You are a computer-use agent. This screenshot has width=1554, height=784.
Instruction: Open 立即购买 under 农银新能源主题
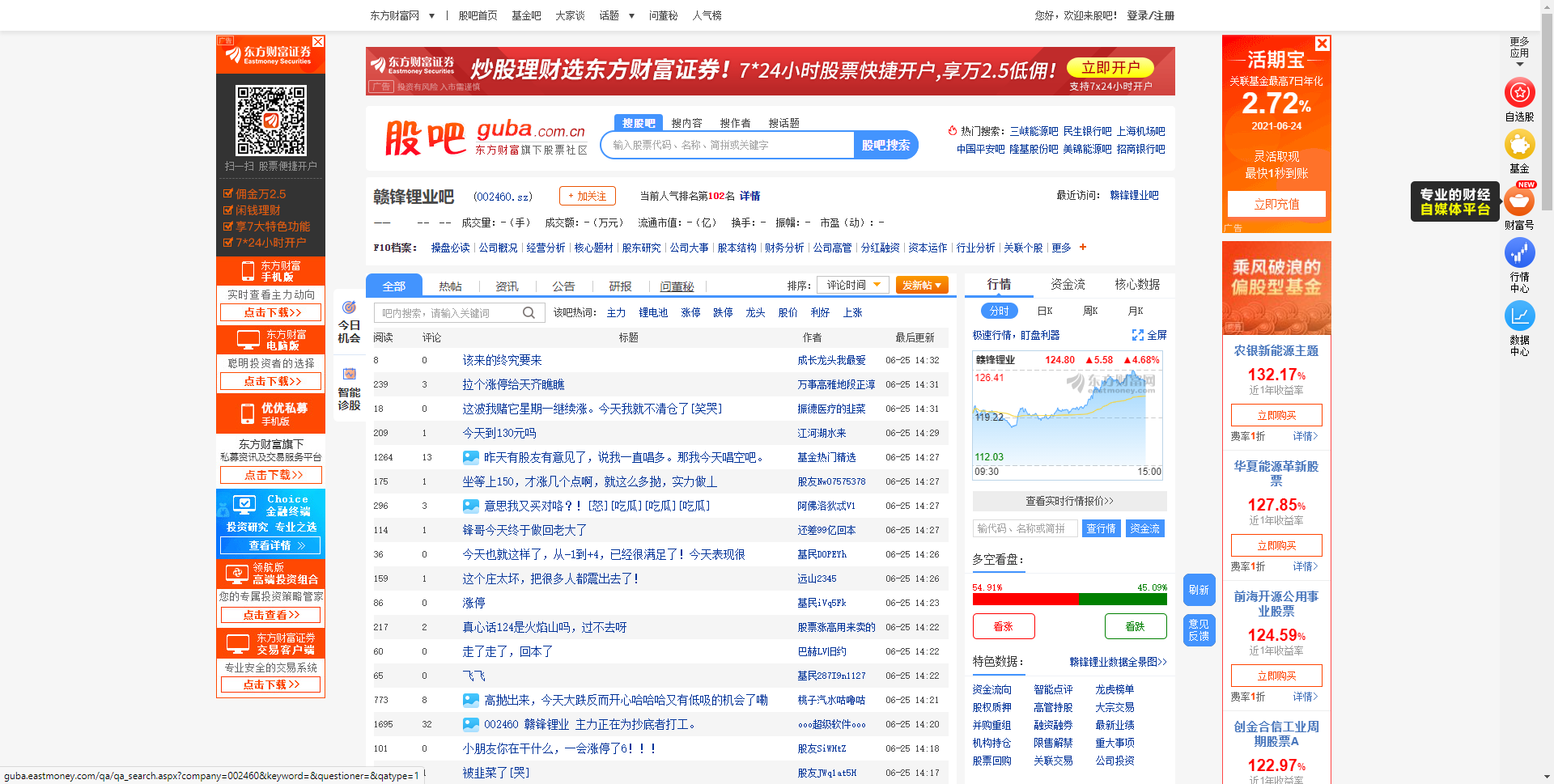pyautogui.click(x=1276, y=415)
